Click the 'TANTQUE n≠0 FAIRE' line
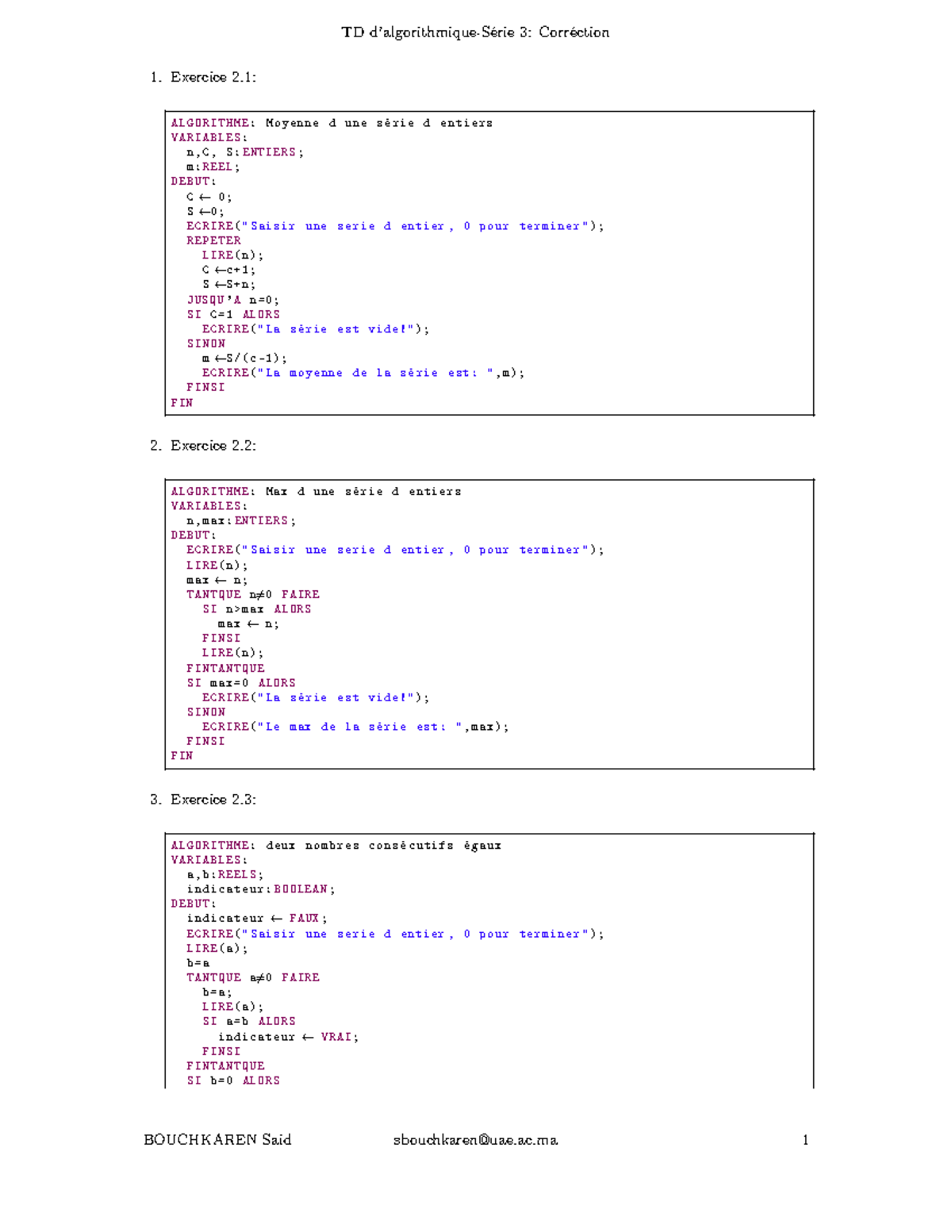Screen dimensions: 952x1232 point(252,594)
